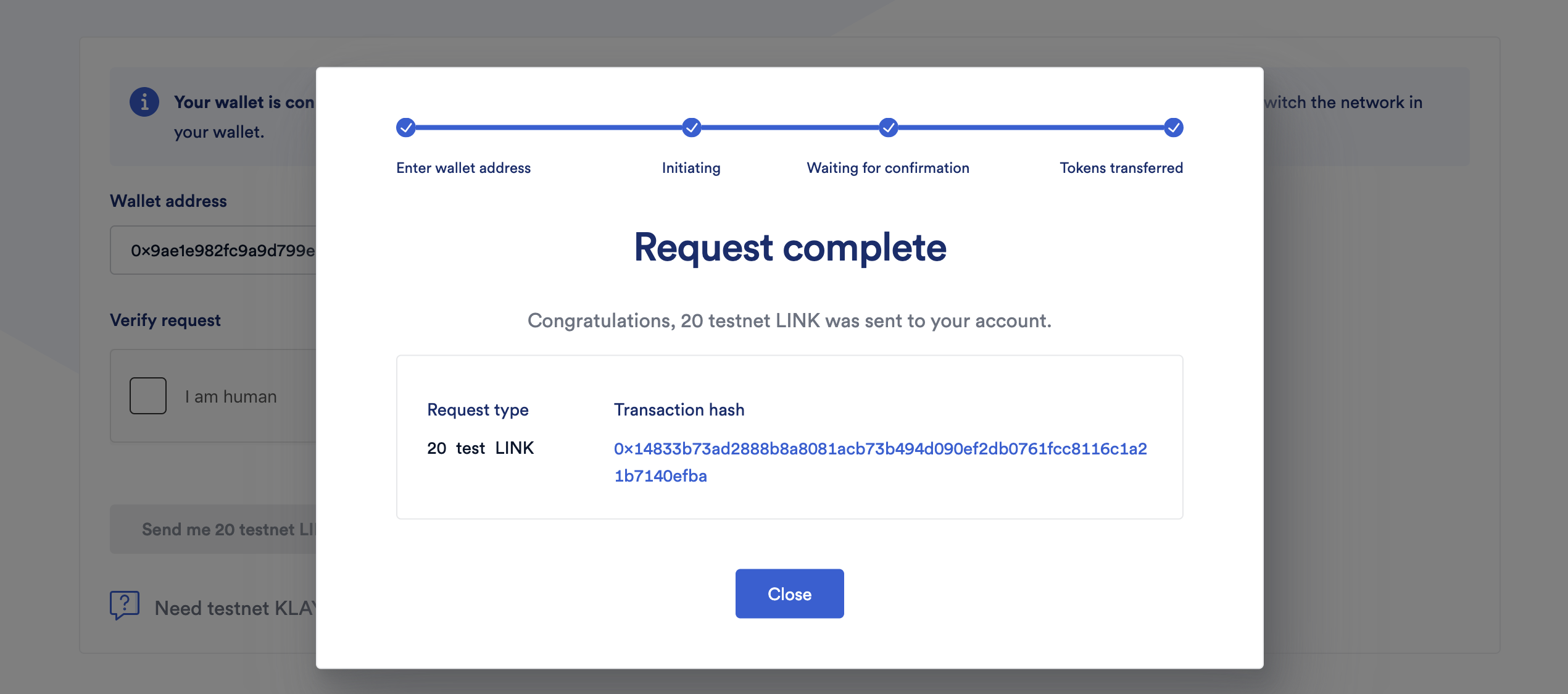Click the Send me 20 testnet LINK button
Image resolution: width=1568 pixels, height=694 pixels.
[214, 529]
